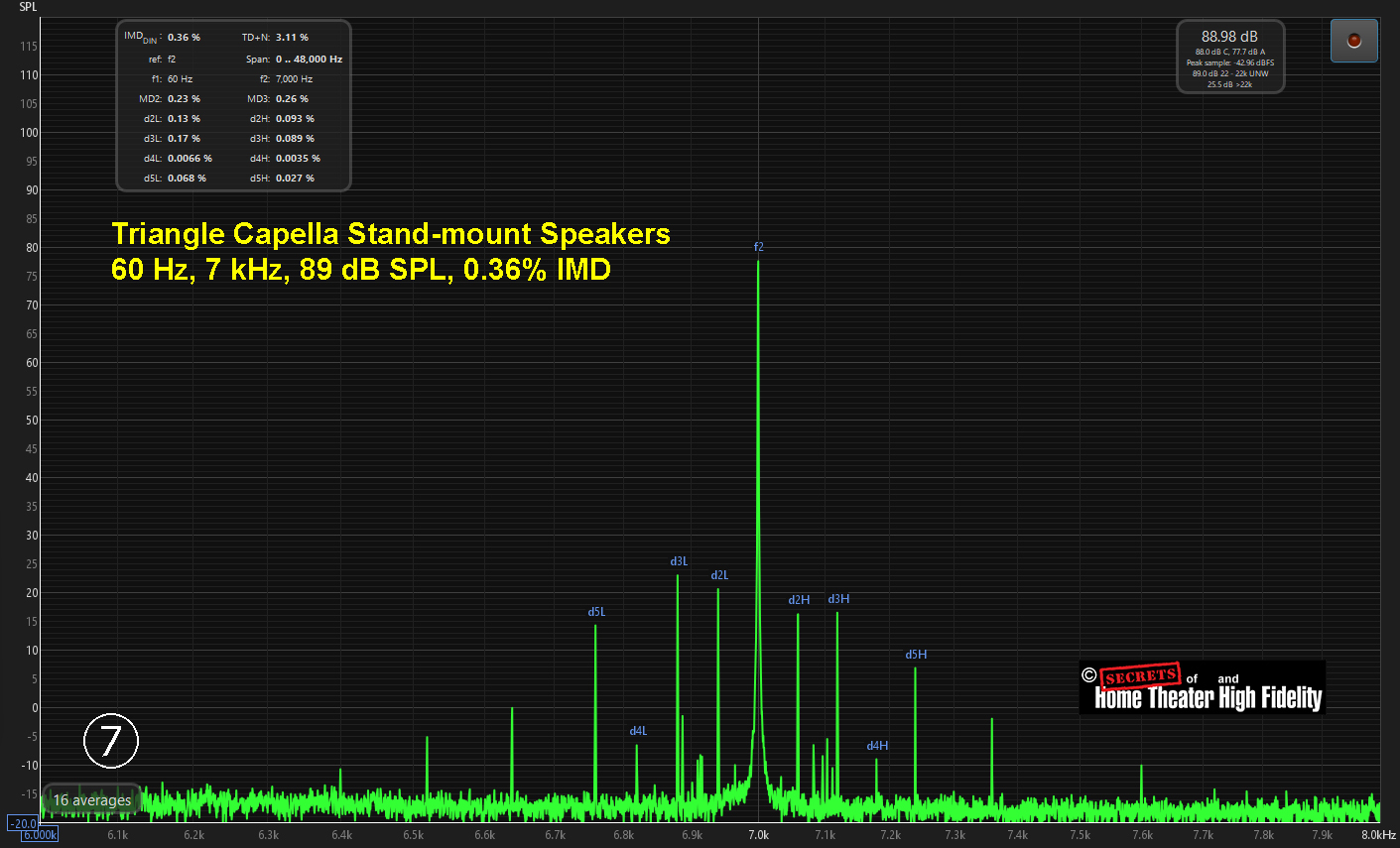Select the d3H peak label on the spectrum

tap(838, 599)
